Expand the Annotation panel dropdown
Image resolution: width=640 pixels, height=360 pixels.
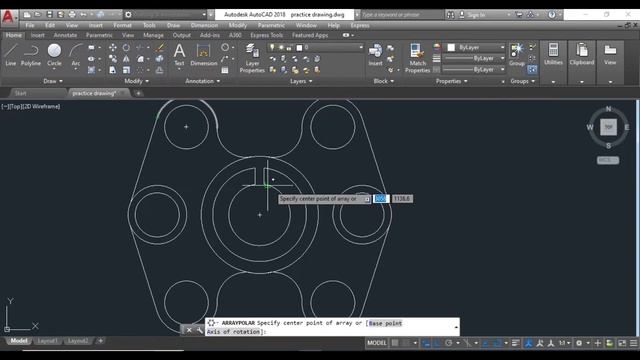(x=203, y=81)
